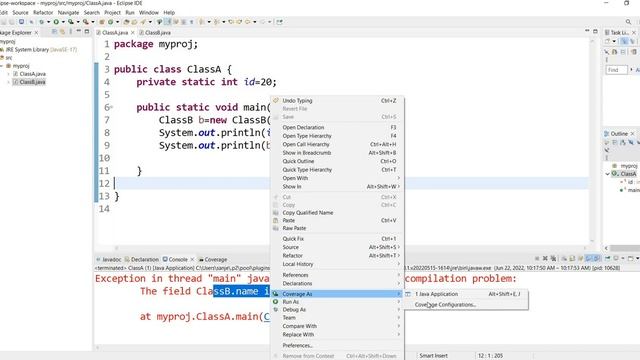The height and width of the screenshot is (360, 640).
Task: Switch to Coverage view tab
Action: tap(213, 260)
